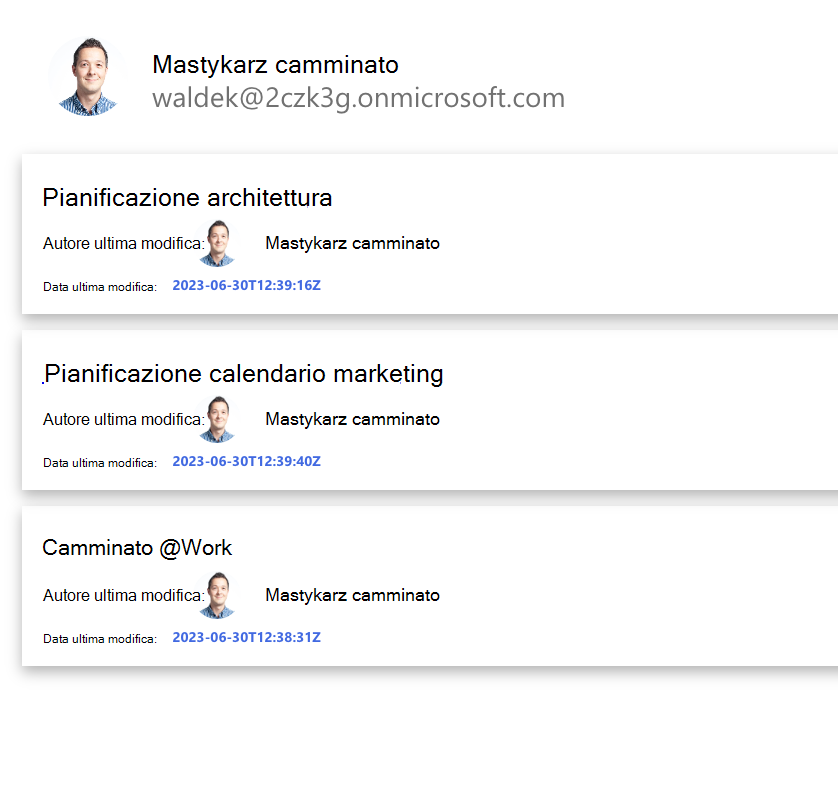Click the date link 2023-06-30T12:39:40Z
Screen dimensions: 838x808
246,462
